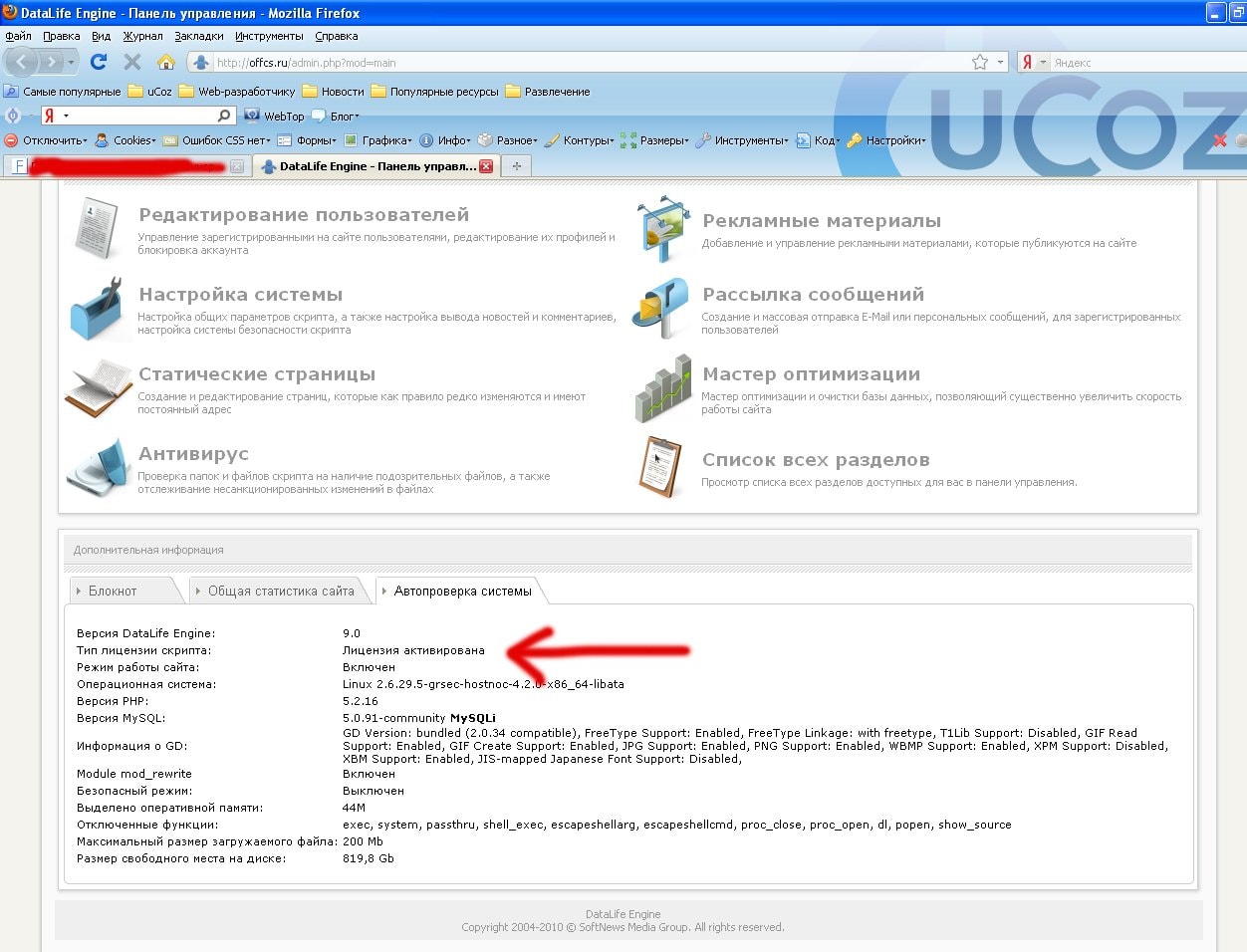Open the Контуры developer toolbar menu
The width and height of the screenshot is (1247, 952).
(x=580, y=140)
